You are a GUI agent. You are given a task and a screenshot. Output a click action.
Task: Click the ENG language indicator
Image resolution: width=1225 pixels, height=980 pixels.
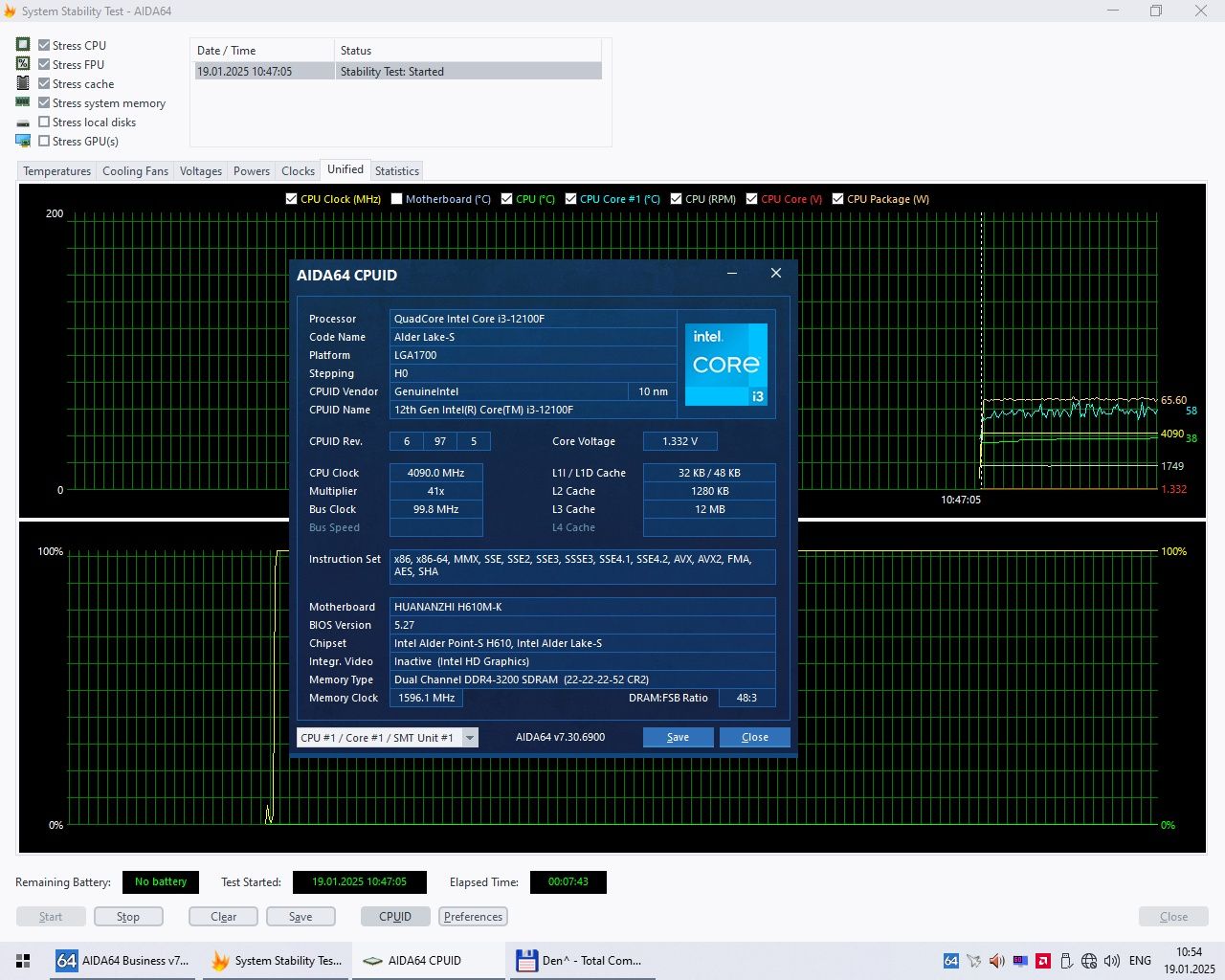tap(1141, 961)
